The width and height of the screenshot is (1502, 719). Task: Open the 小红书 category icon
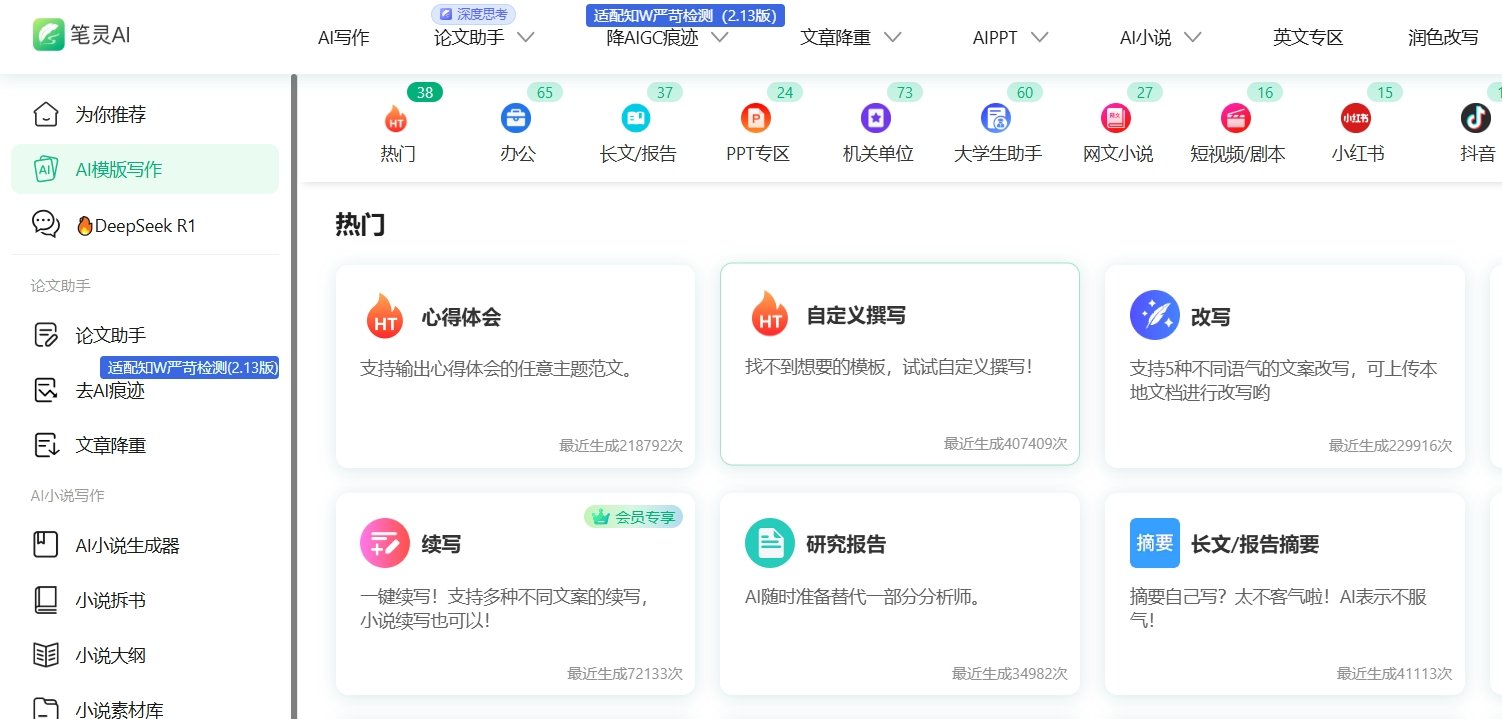[1356, 118]
